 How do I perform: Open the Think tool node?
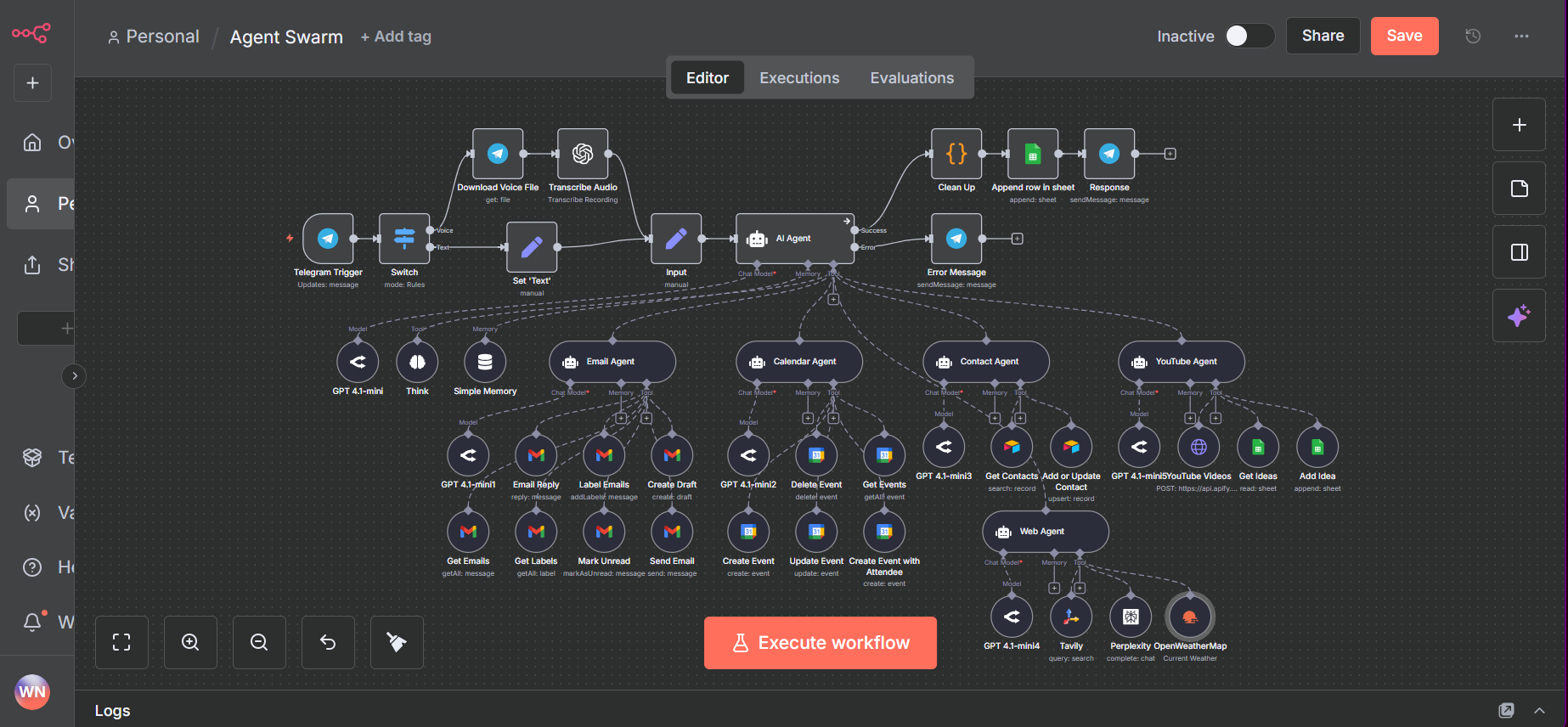point(417,362)
